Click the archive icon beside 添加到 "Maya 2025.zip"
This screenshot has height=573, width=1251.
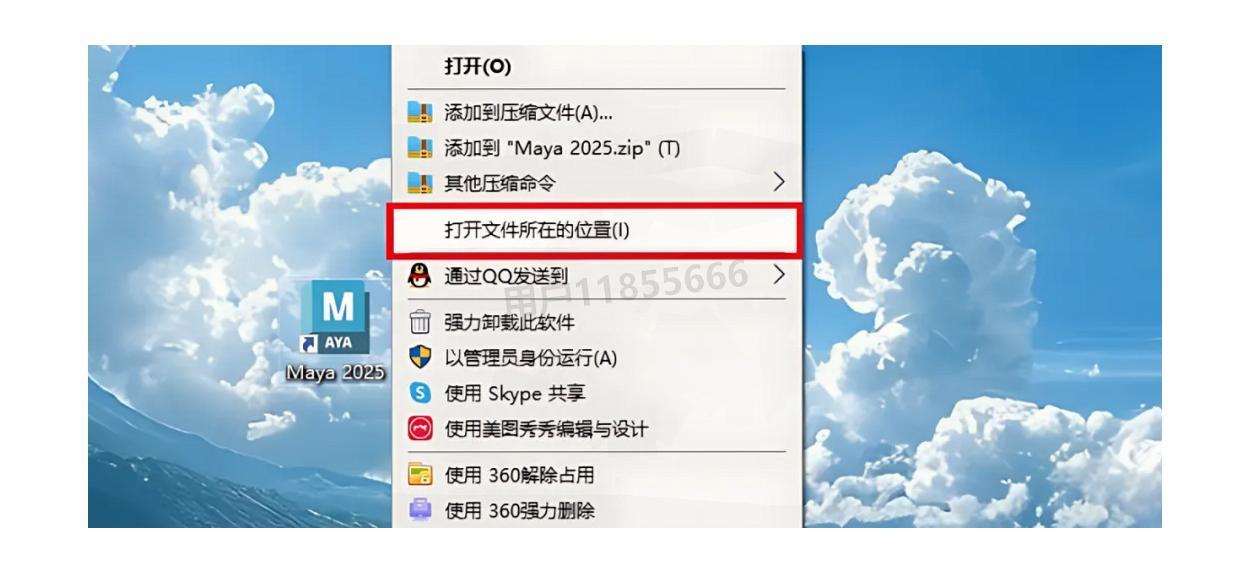(x=420, y=148)
